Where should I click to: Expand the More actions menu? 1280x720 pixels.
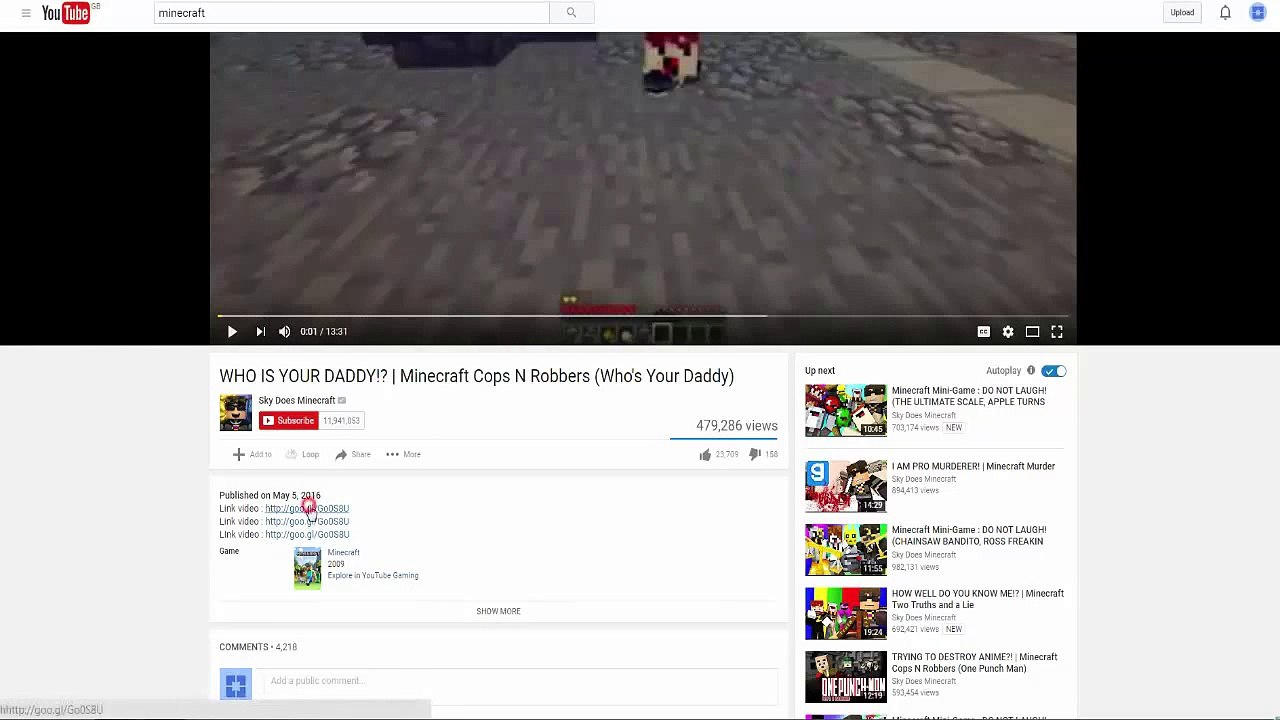[x=403, y=455]
